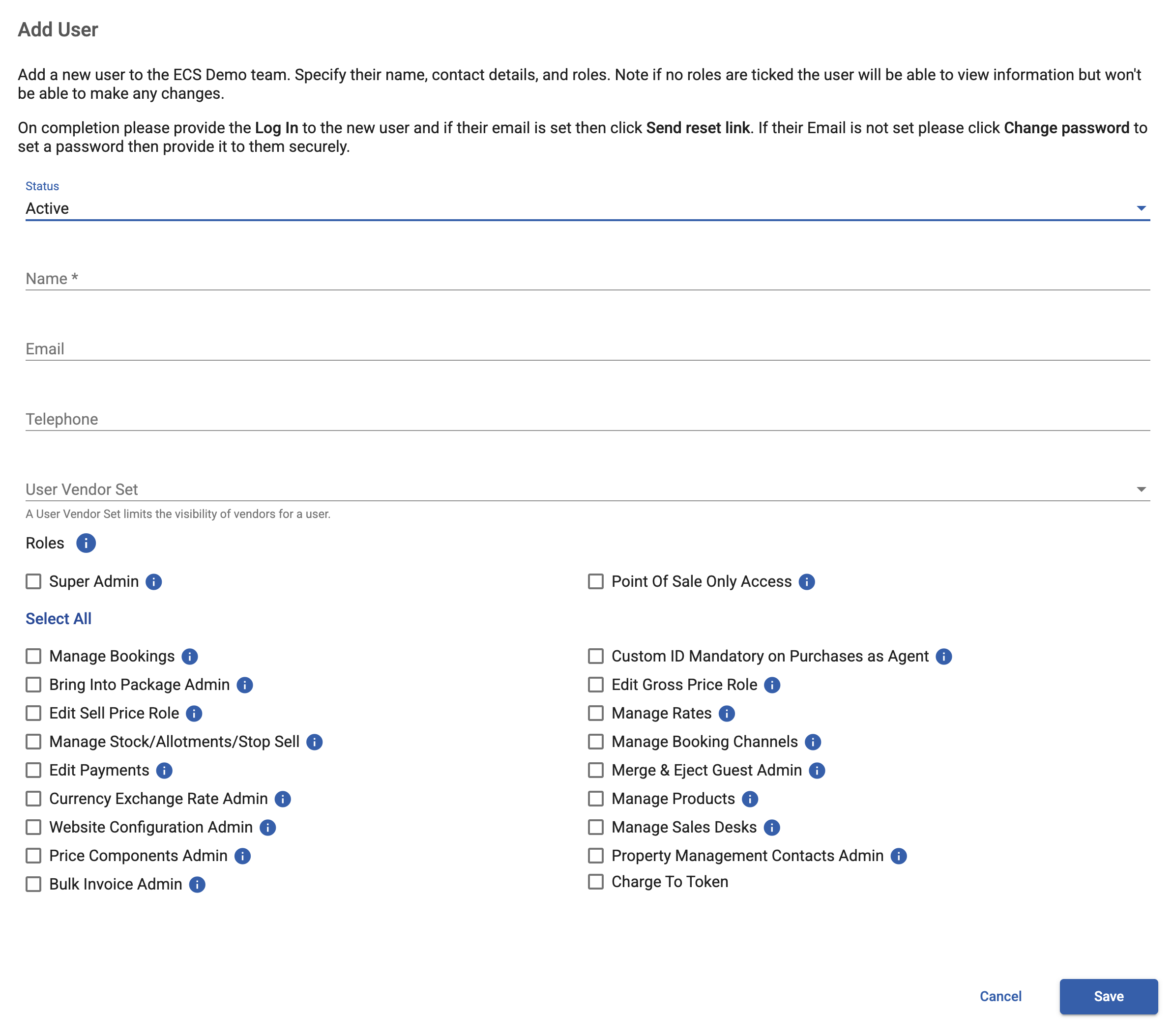Open the Bulk Invoice Admin info icon
The image size is (1173, 1036).
[198, 885]
